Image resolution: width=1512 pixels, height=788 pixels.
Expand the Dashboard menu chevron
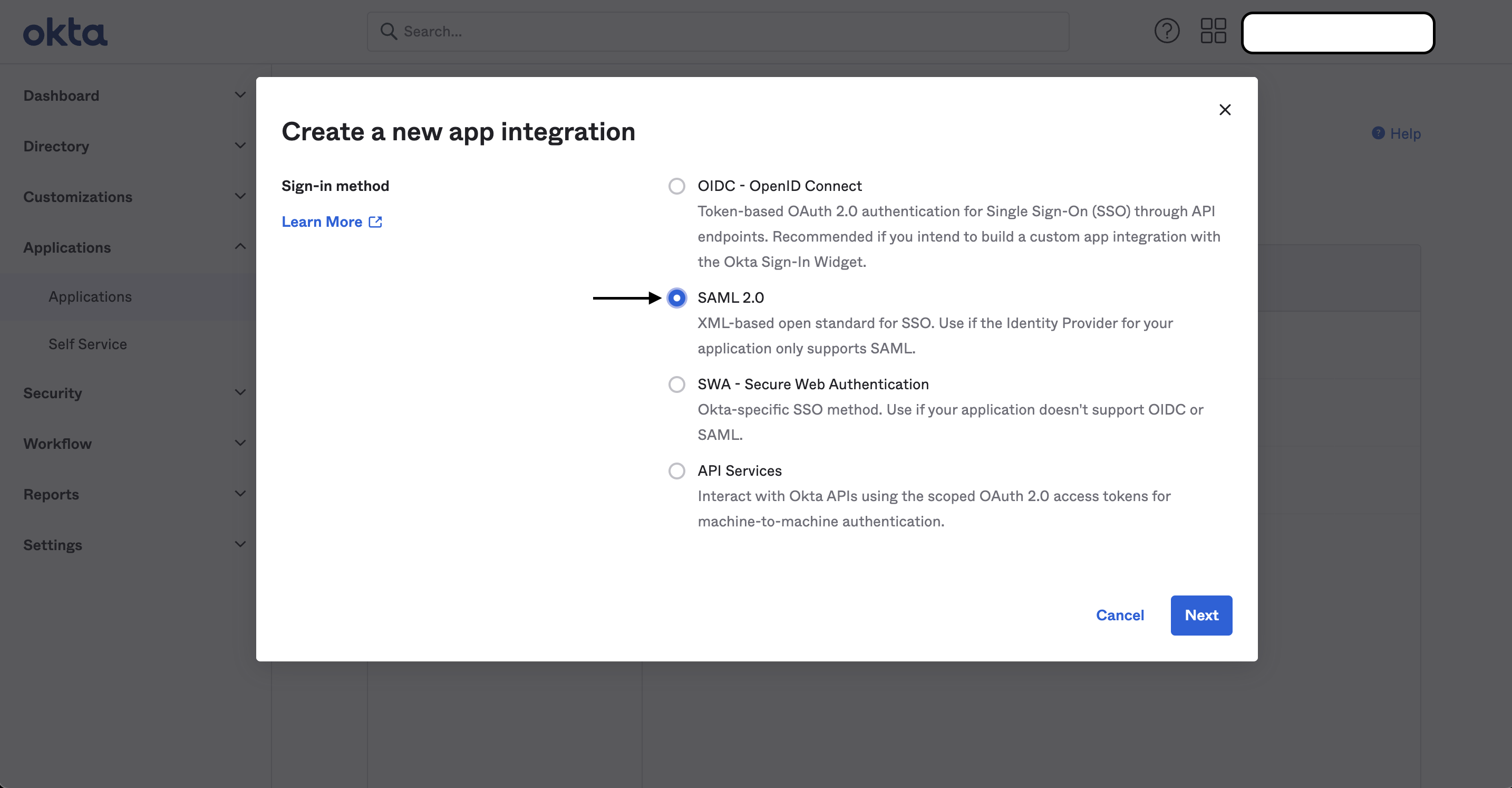click(x=240, y=95)
